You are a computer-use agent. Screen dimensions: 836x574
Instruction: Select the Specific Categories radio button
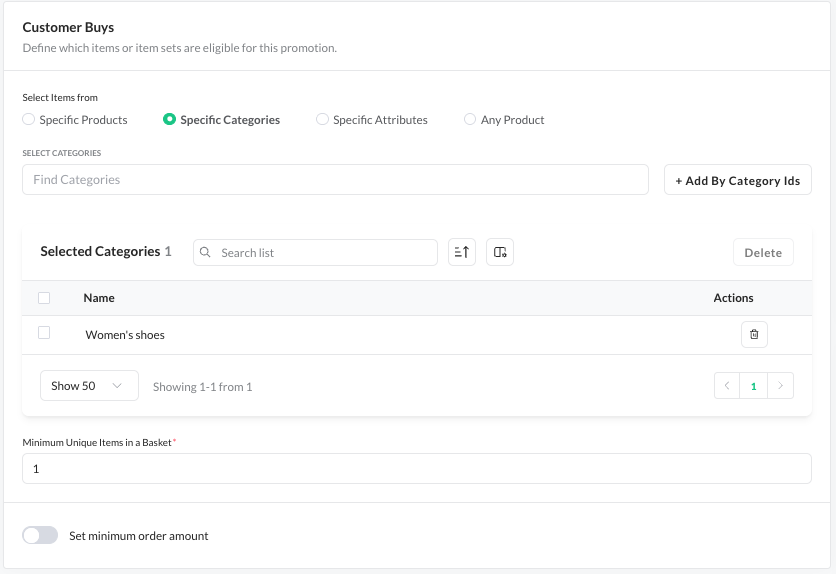pyautogui.click(x=169, y=119)
